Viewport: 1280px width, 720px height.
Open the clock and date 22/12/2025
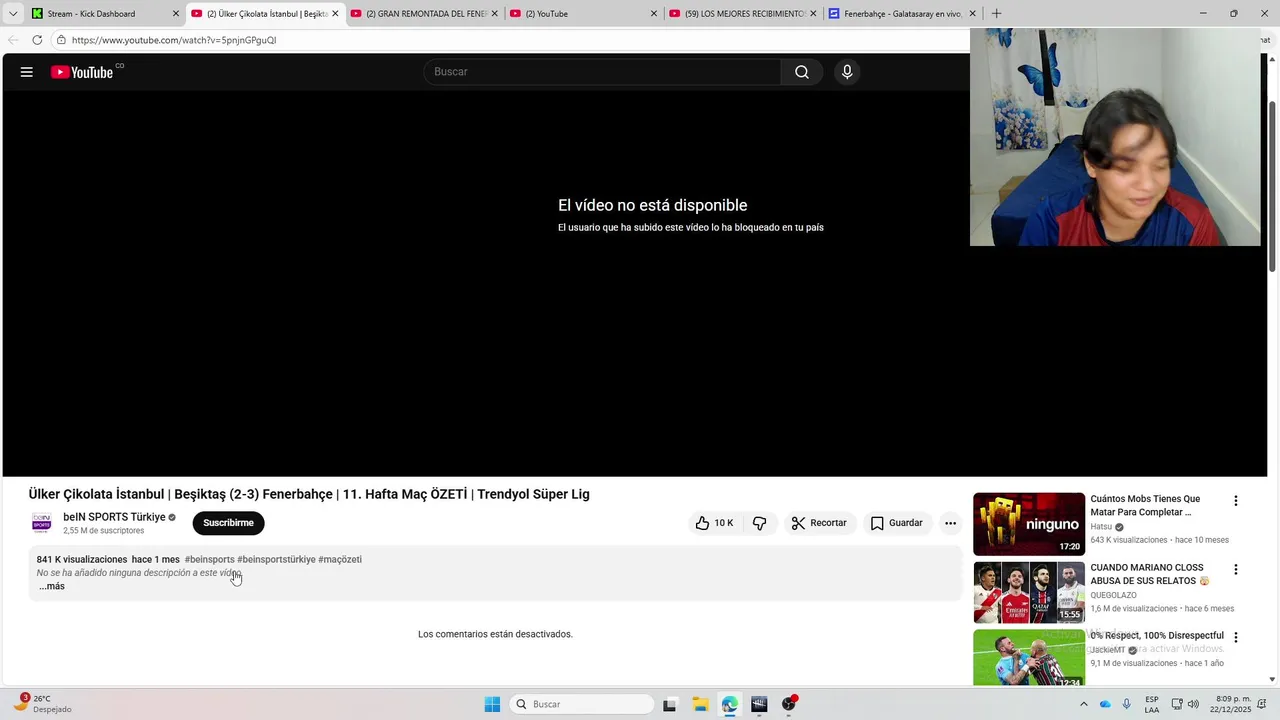coord(1232,704)
